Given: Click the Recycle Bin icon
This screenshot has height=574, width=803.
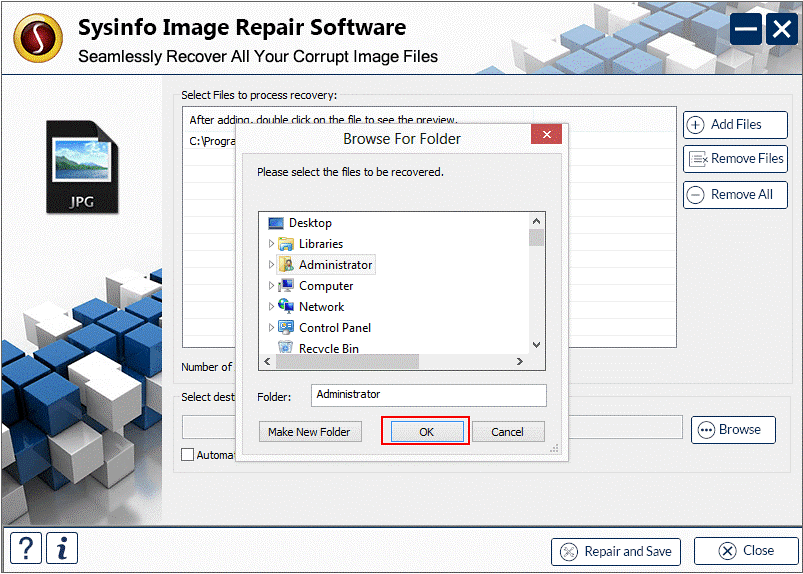Looking at the screenshot, I should [x=286, y=347].
